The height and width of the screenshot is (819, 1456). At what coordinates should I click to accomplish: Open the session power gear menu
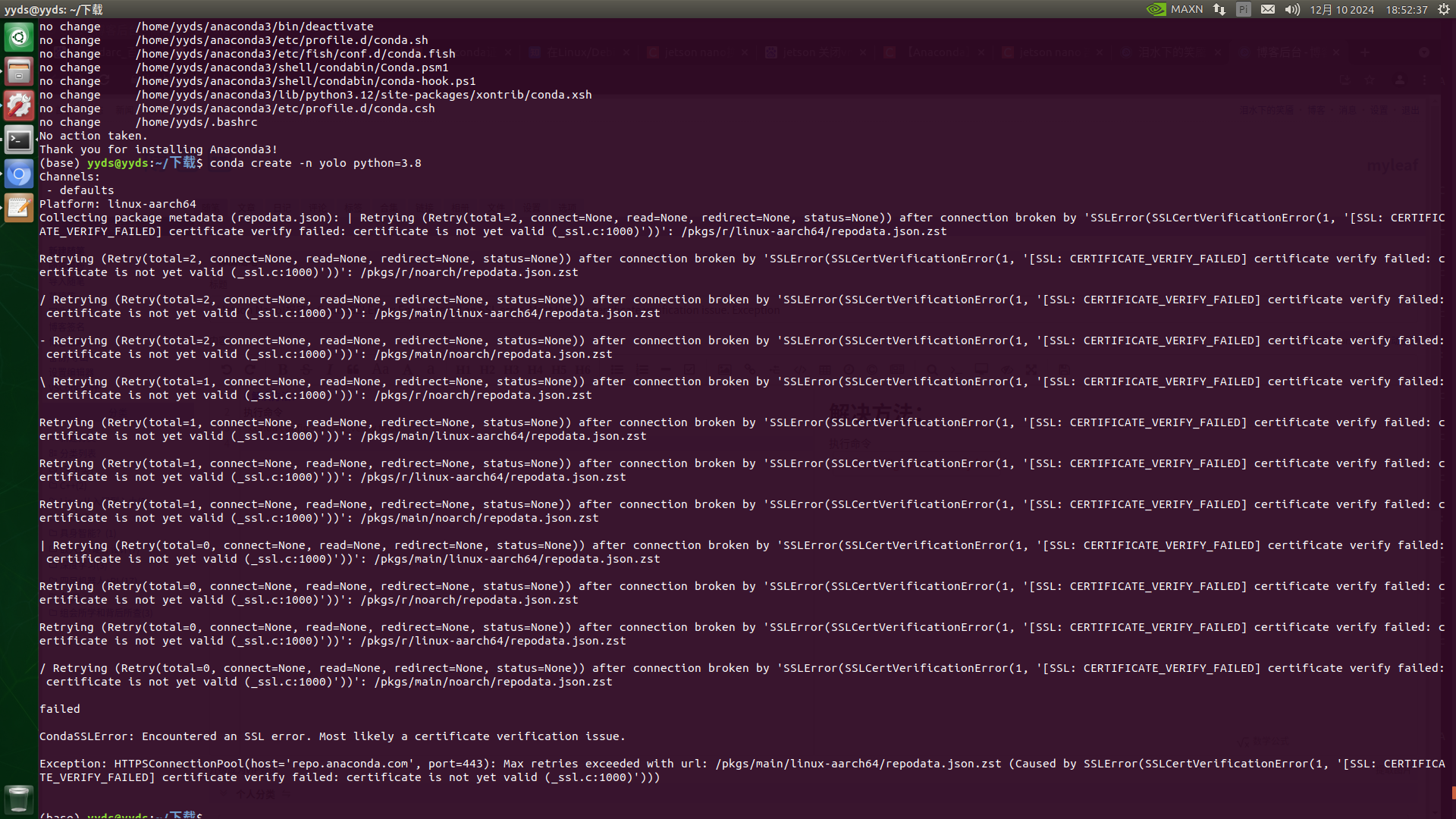1443,9
